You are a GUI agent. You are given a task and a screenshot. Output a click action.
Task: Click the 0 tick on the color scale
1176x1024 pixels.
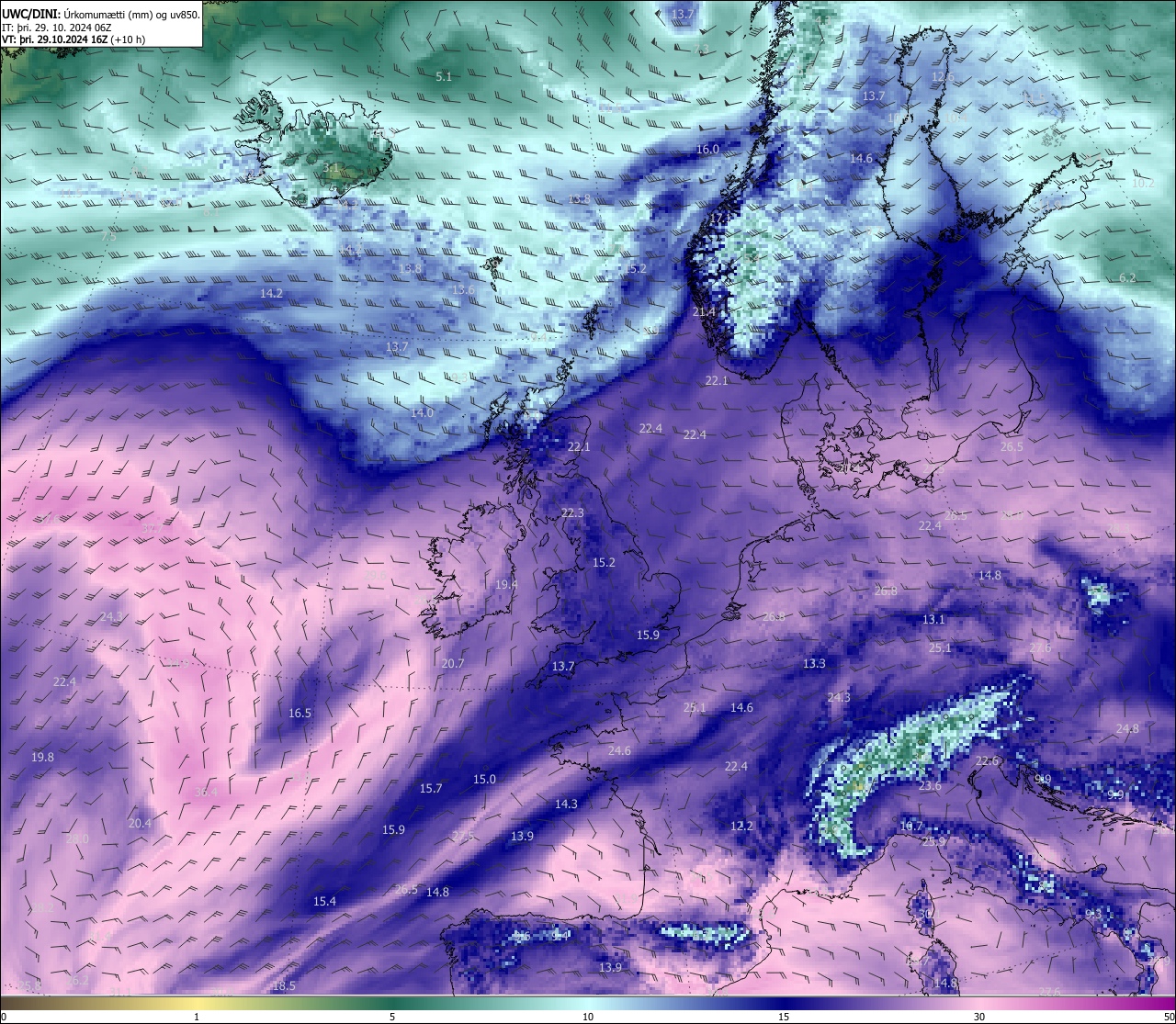(x=3, y=1017)
